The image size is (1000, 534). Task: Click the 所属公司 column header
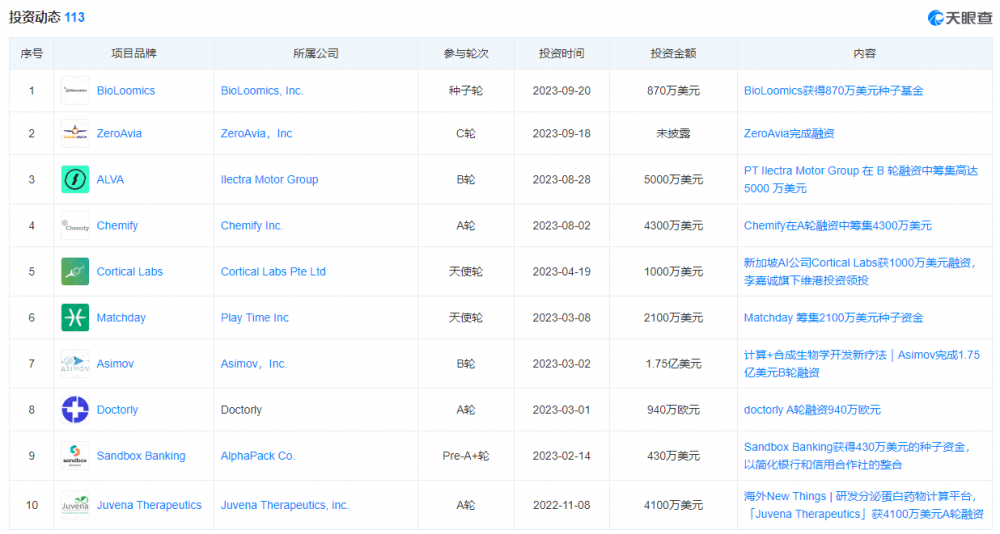click(x=316, y=54)
